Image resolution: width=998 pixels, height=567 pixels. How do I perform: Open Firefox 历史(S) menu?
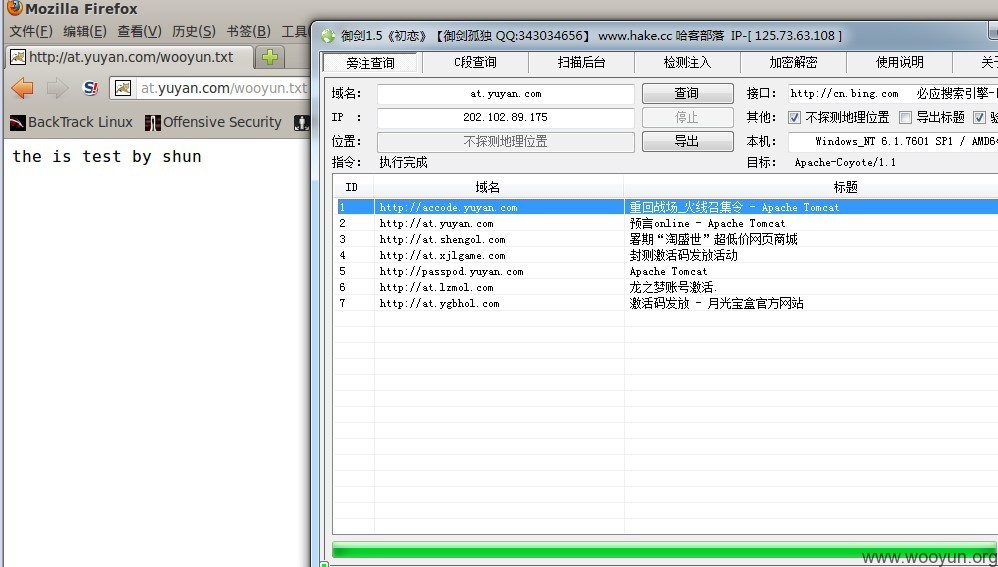coord(193,31)
